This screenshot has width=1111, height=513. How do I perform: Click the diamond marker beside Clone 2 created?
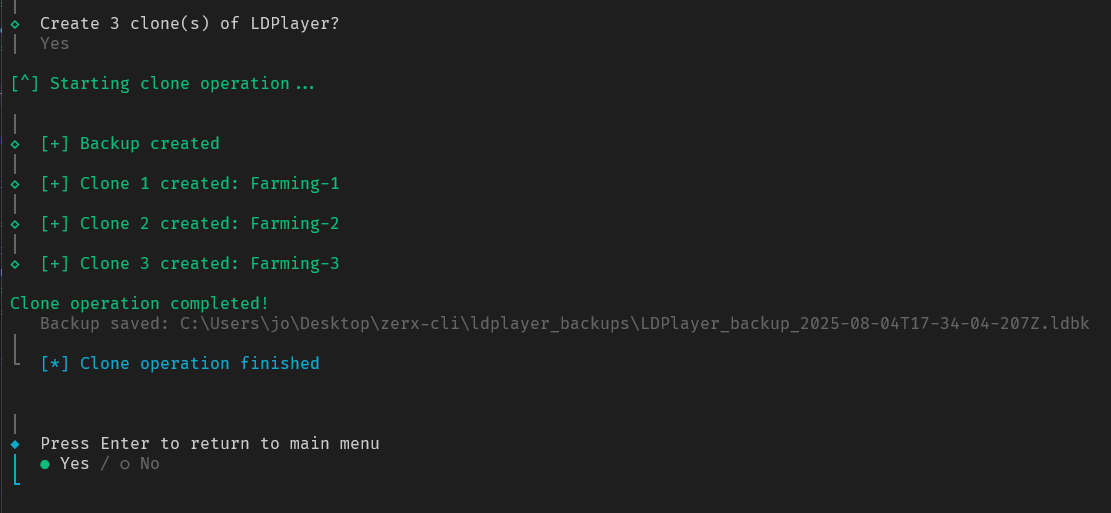[15, 224]
